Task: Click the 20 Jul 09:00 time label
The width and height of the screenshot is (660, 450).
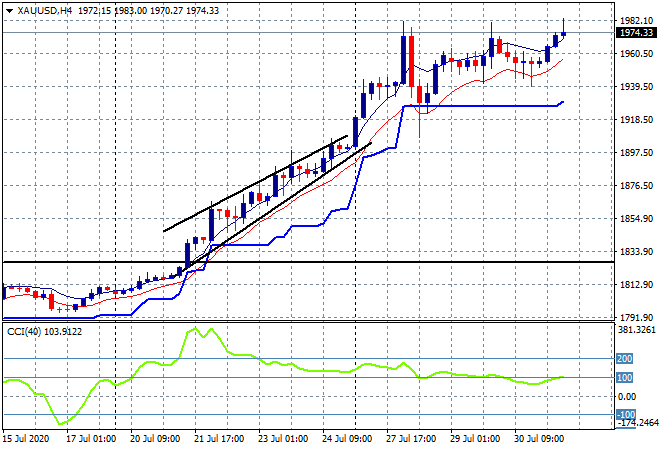Action: 155,439
